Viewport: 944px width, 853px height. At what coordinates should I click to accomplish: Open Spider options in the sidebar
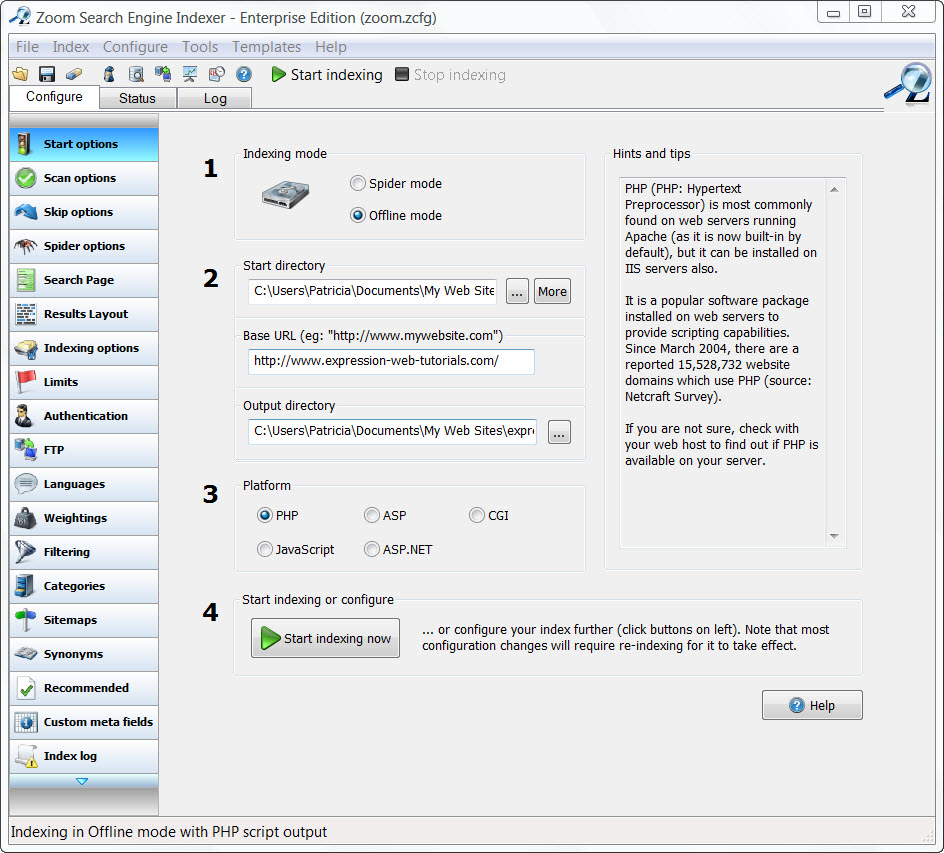84,246
